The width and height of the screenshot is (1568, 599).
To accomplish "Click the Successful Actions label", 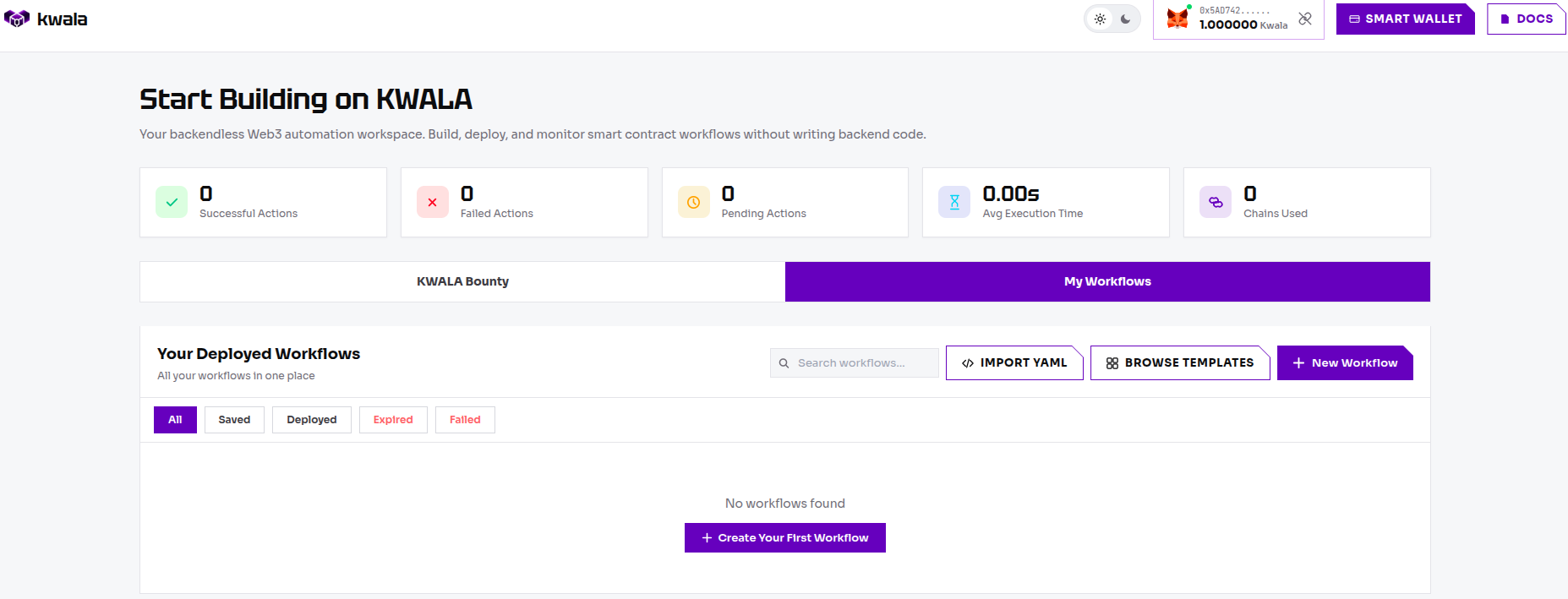I will [249, 214].
